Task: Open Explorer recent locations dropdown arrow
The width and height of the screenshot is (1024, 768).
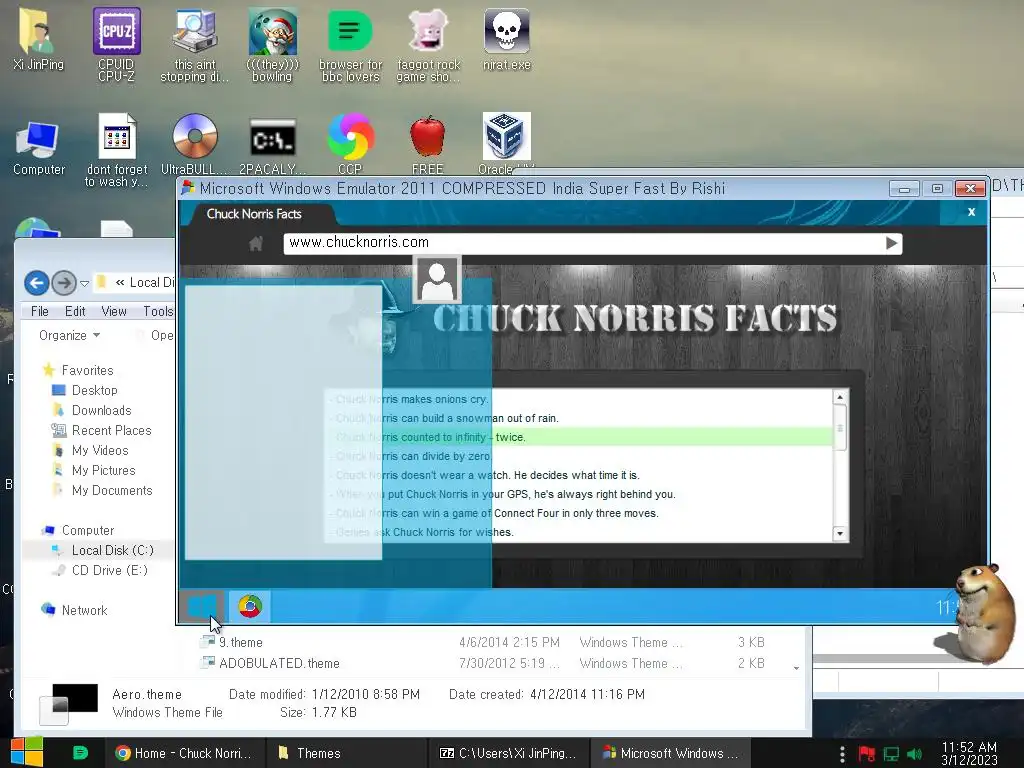Action: click(84, 283)
